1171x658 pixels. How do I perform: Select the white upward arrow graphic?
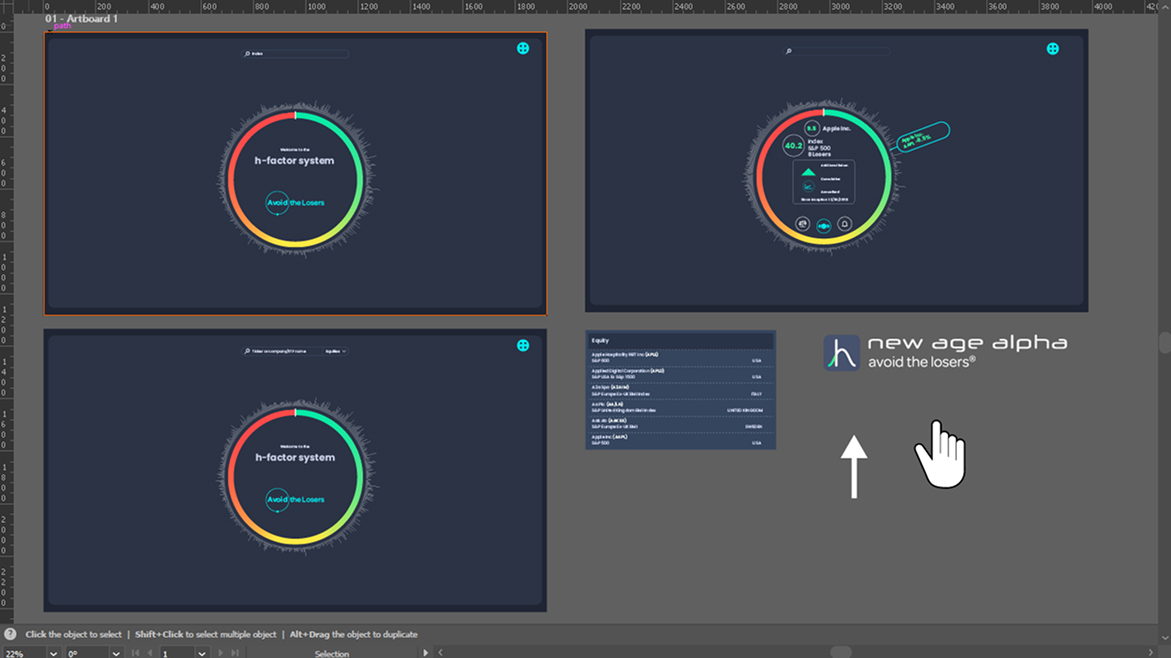click(853, 466)
